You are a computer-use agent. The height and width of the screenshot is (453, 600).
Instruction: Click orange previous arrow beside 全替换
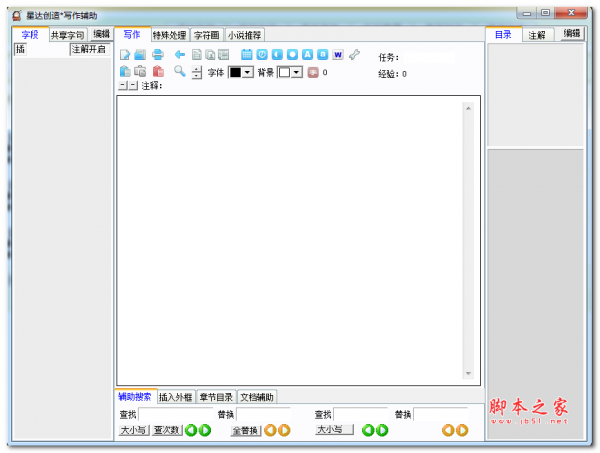pos(270,430)
